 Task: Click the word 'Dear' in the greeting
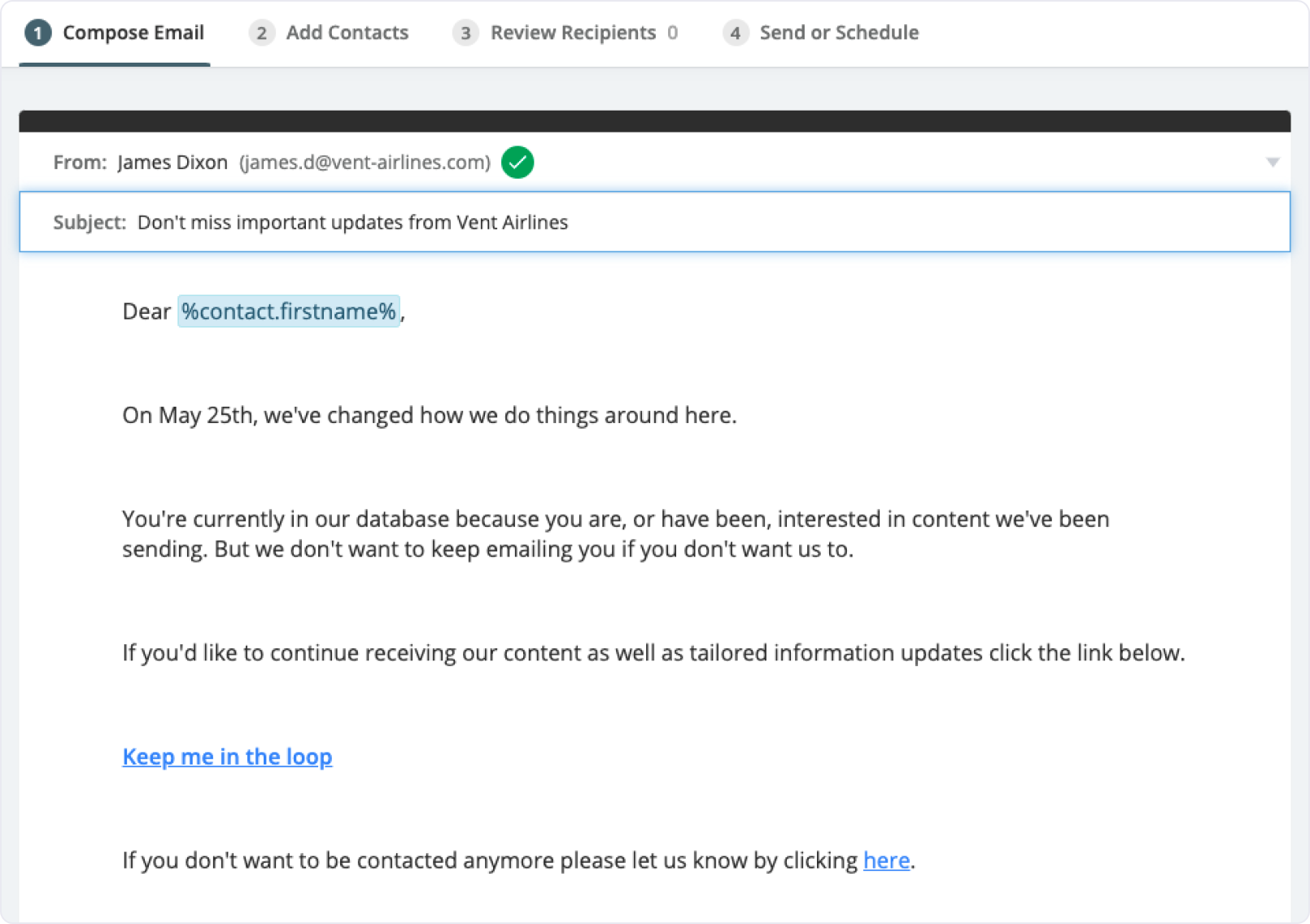tap(146, 312)
